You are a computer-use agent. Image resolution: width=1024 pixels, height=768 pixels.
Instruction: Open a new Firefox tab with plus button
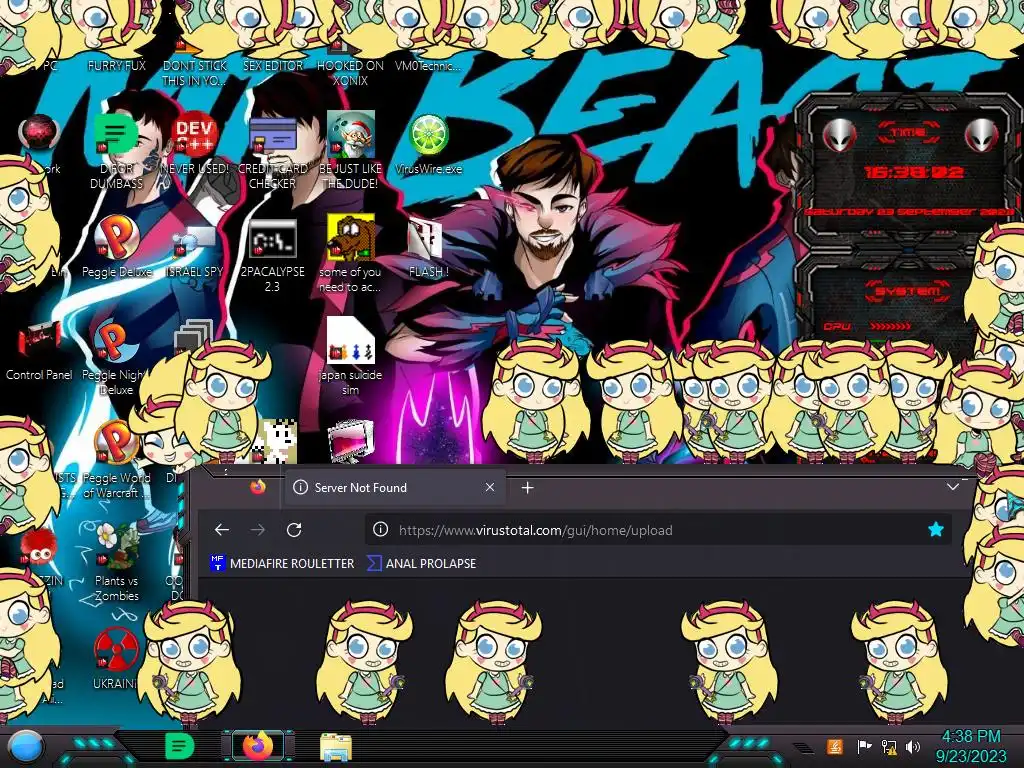coord(528,487)
